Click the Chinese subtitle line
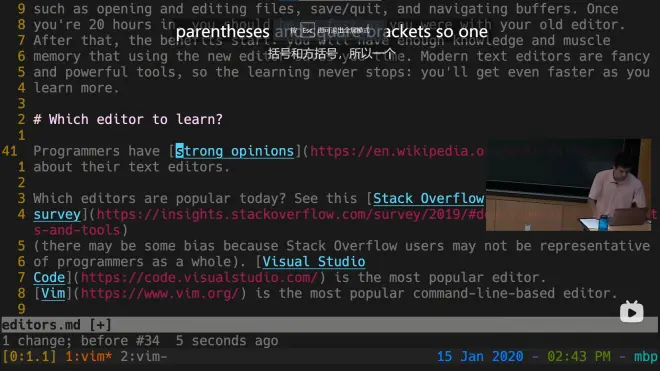Image resolution: width=660 pixels, height=371 pixels. coord(331,54)
